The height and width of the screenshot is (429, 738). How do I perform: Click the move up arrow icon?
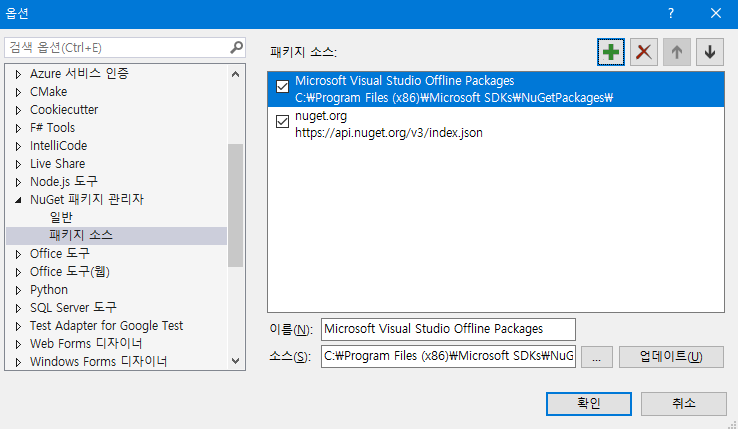pyautogui.click(x=677, y=52)
